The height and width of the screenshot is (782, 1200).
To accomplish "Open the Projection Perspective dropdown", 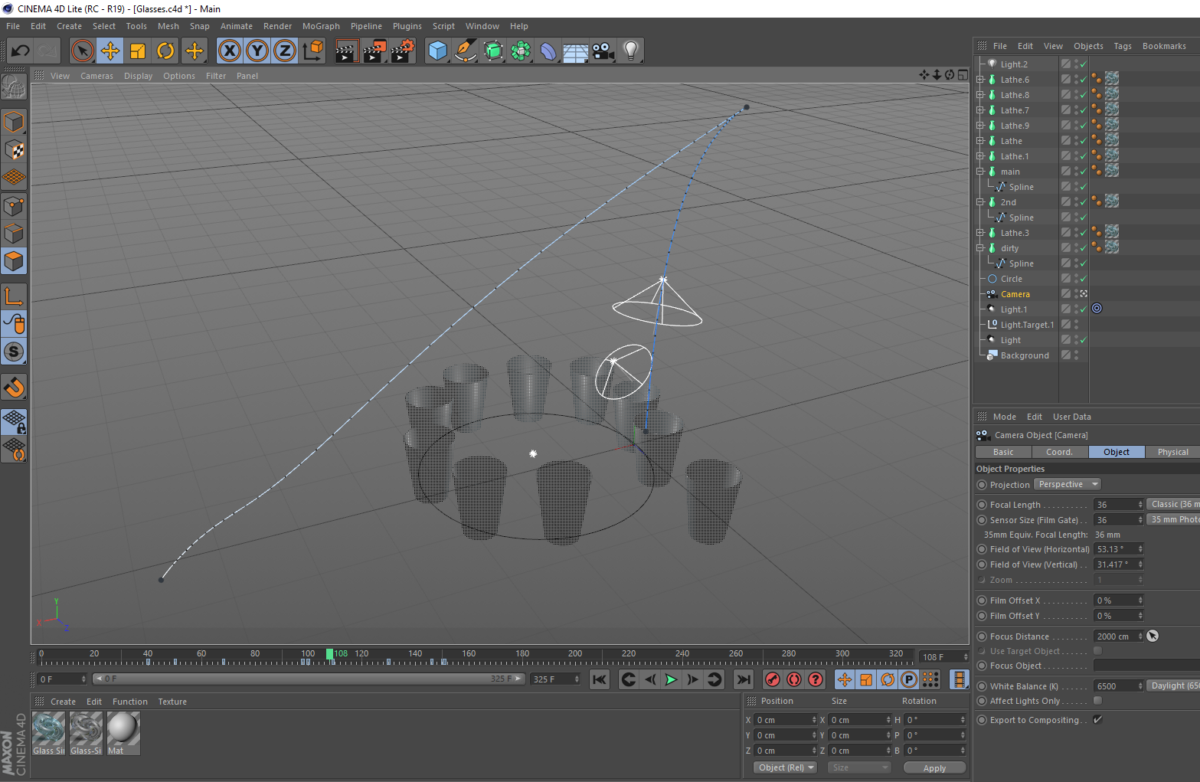I will 1067,484.
